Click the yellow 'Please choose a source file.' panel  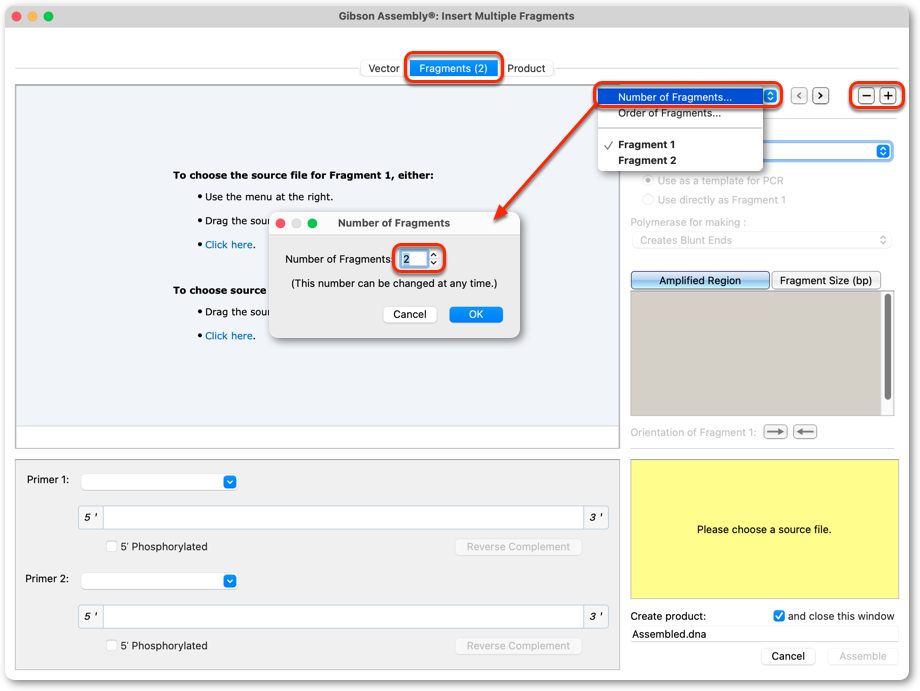click(764, 529)
